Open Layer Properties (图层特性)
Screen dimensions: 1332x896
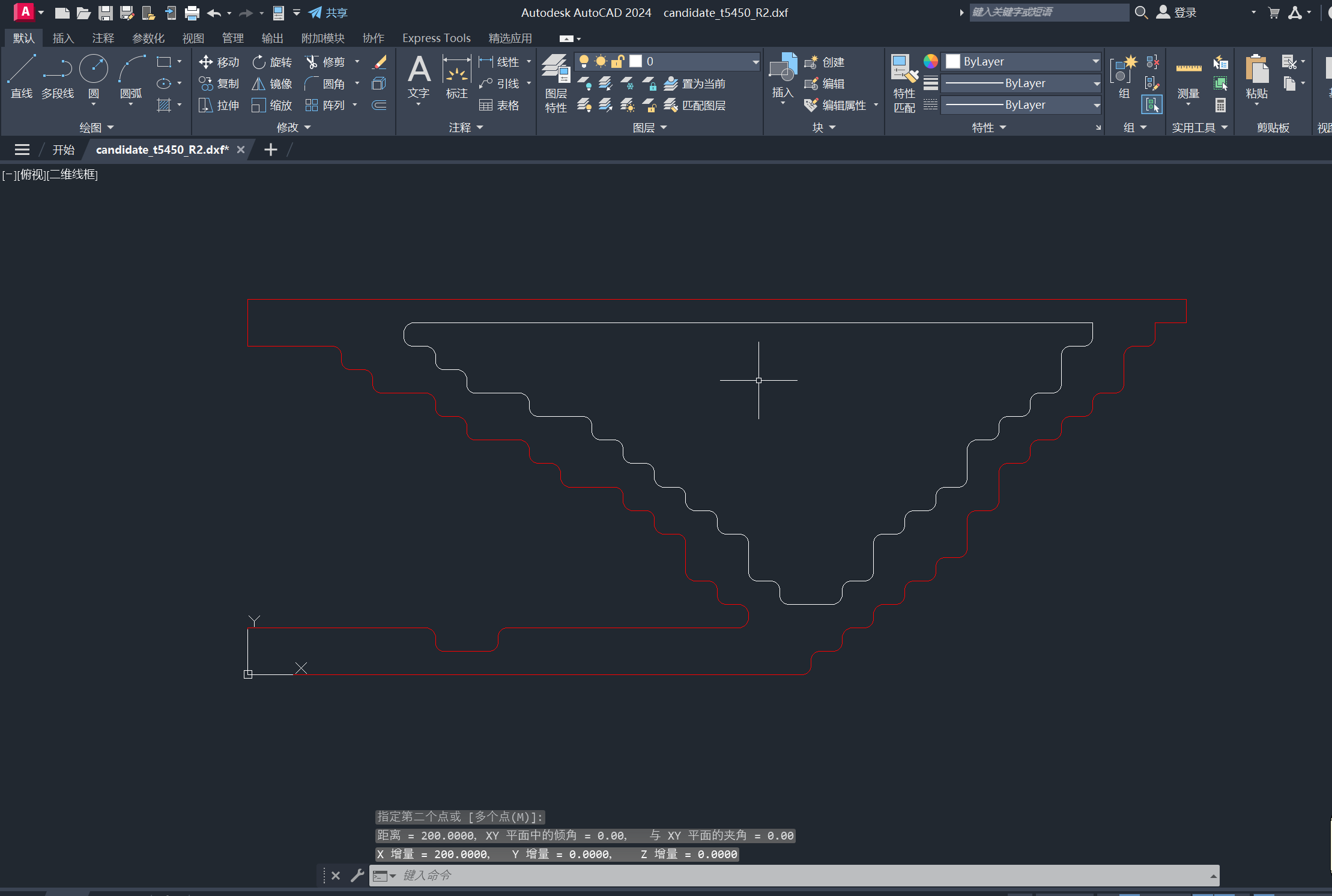click(x=556, y=83)
